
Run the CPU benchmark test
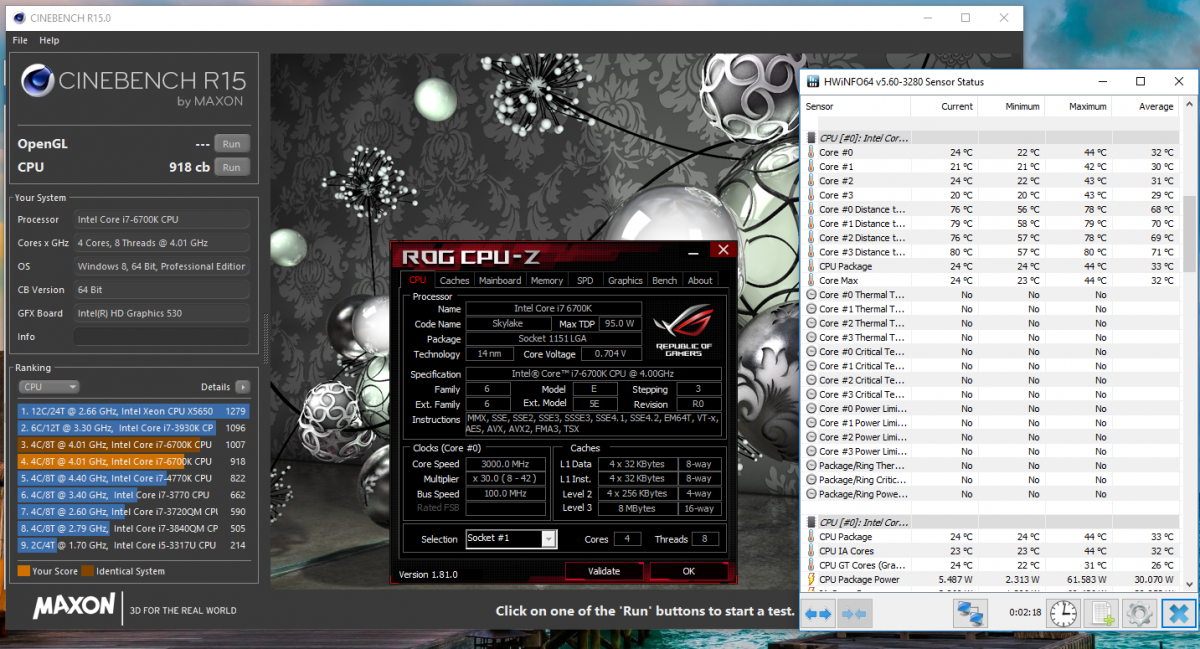231,167
